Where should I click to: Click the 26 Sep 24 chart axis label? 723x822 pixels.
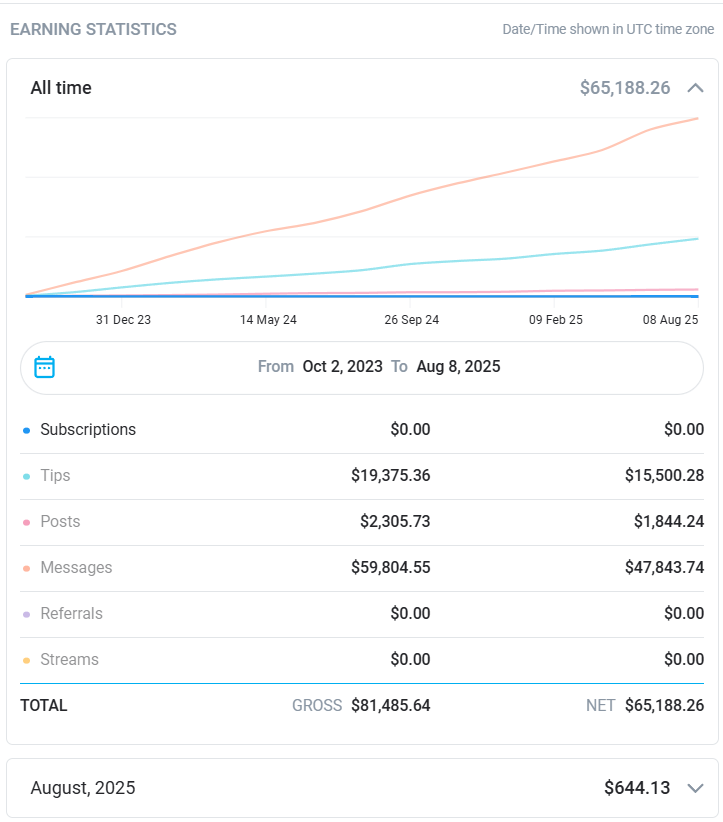(412, 320)
